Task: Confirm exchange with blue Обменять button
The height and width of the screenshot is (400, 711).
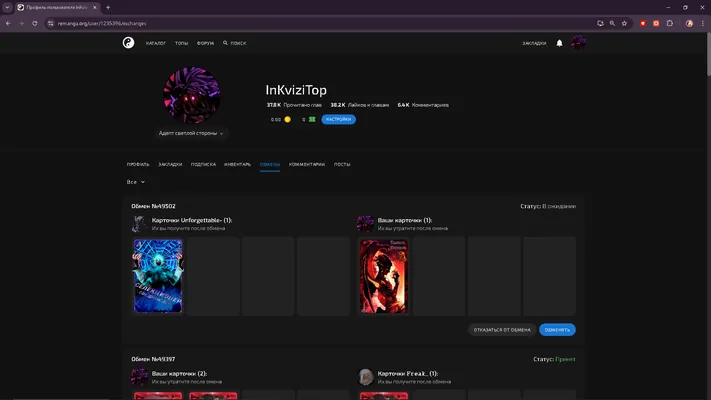Action: pos(557,330)
